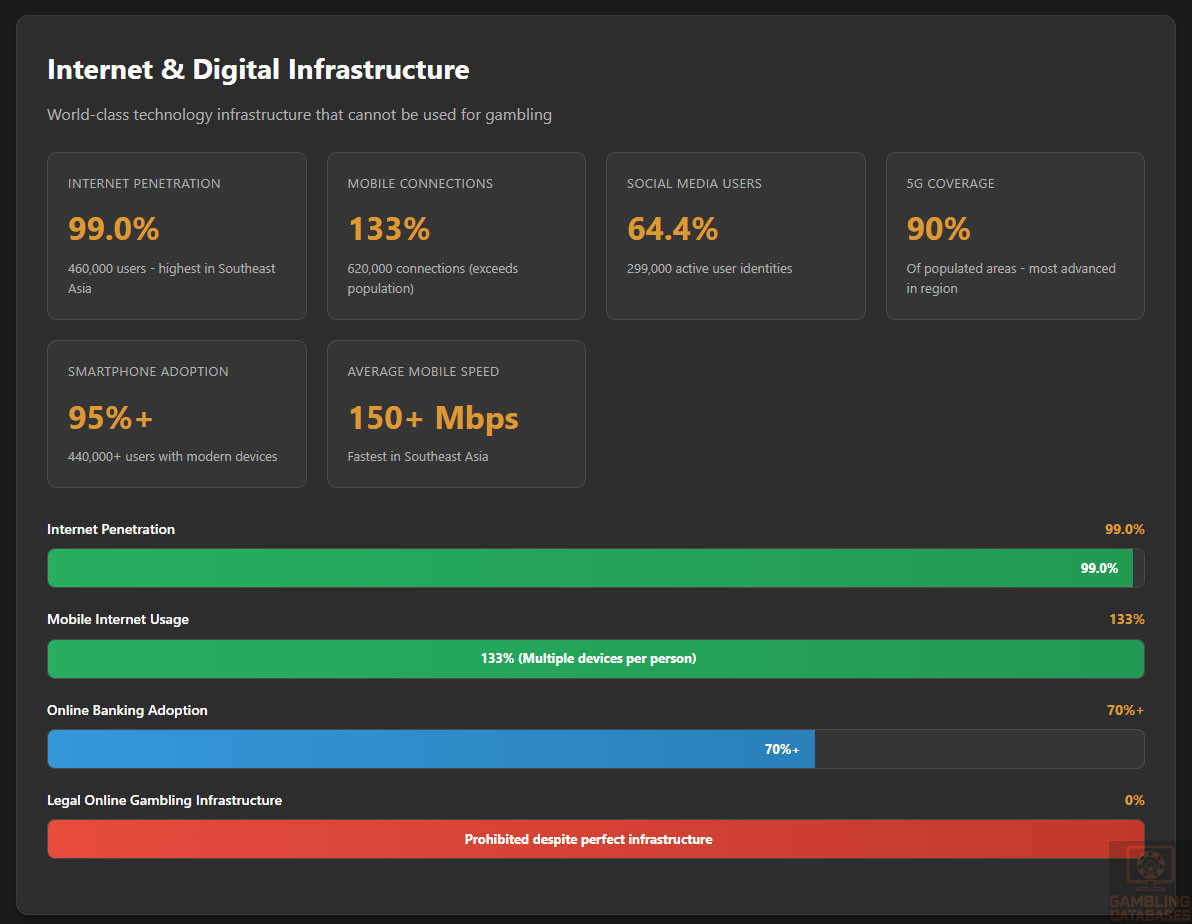
Task: Click the Internet & Digital Infrastructure heading
Action: [258, 69]
